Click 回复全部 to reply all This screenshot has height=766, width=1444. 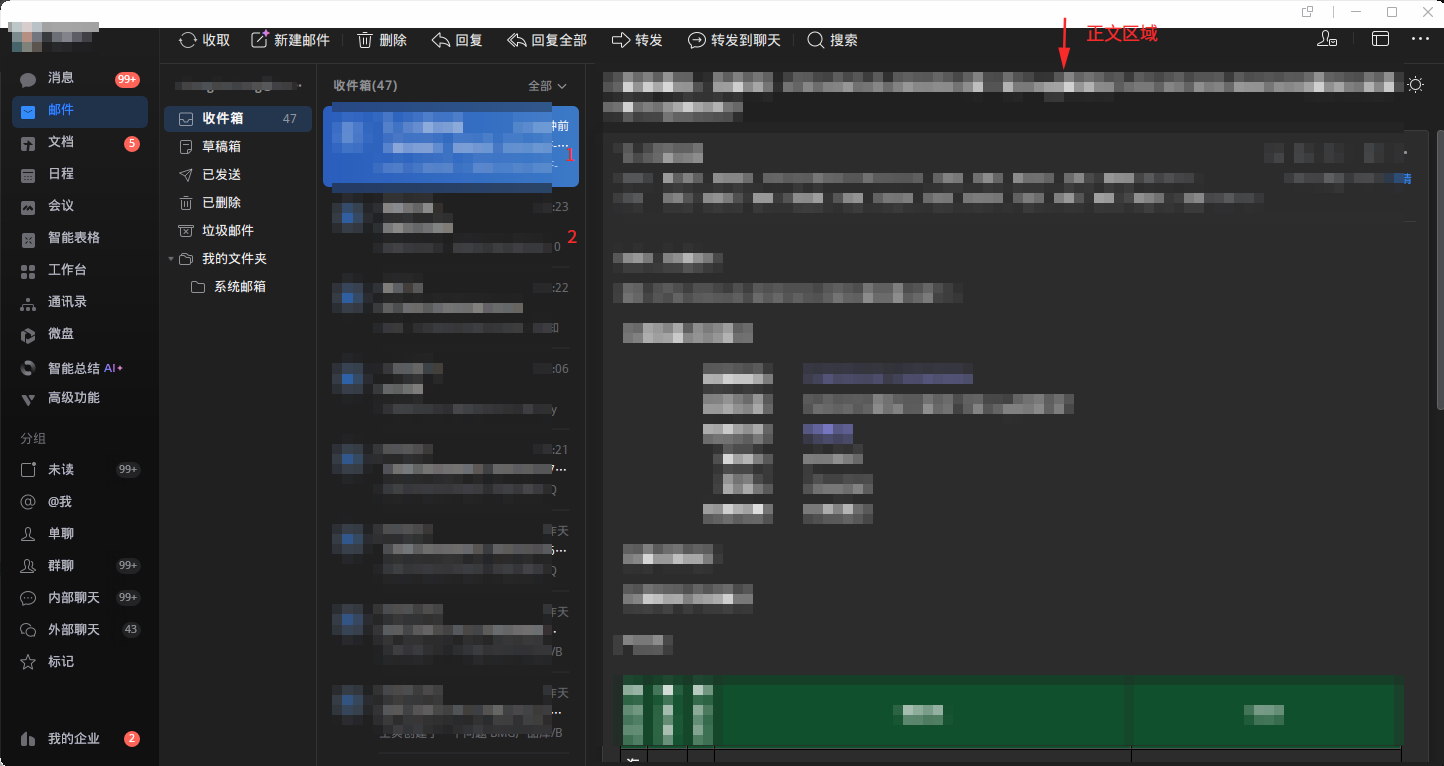(547, 40)
